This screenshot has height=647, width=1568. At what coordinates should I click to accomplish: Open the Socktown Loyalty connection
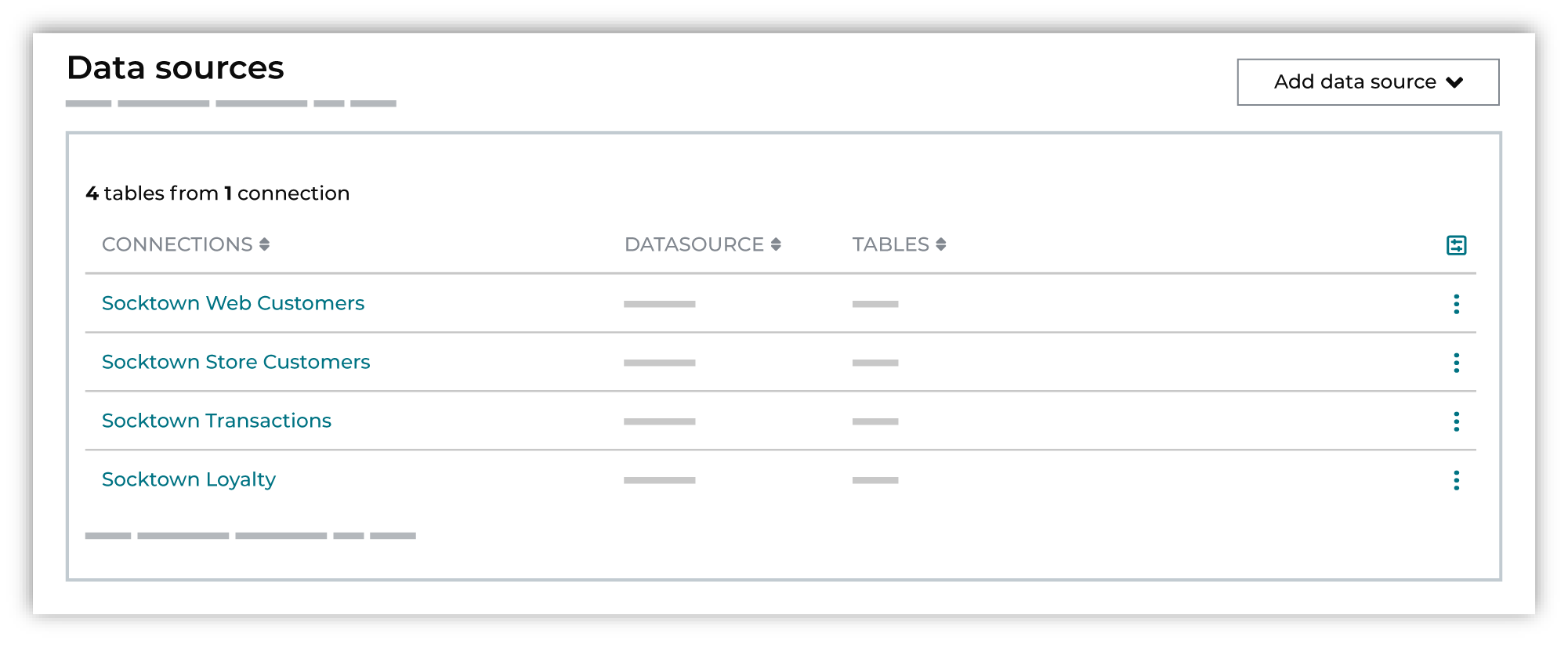188,479
